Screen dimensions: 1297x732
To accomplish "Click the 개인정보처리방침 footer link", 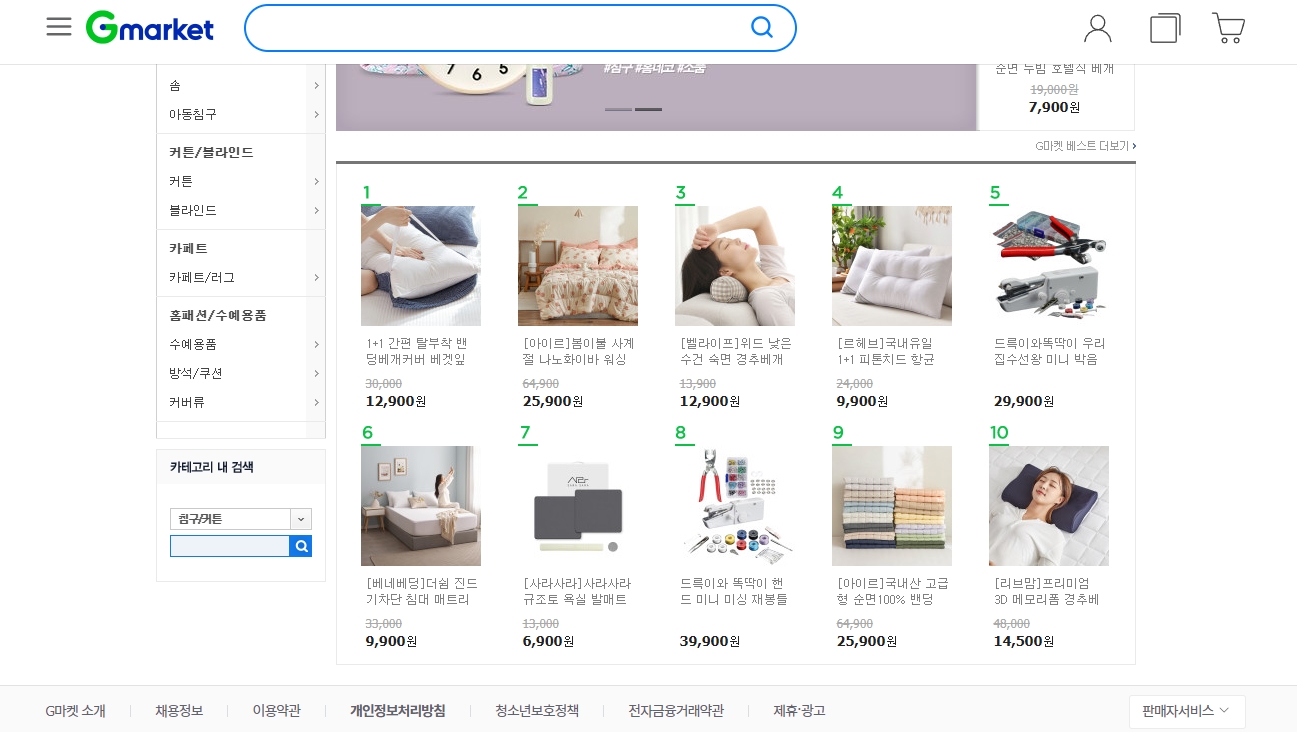I will [398, 711].
